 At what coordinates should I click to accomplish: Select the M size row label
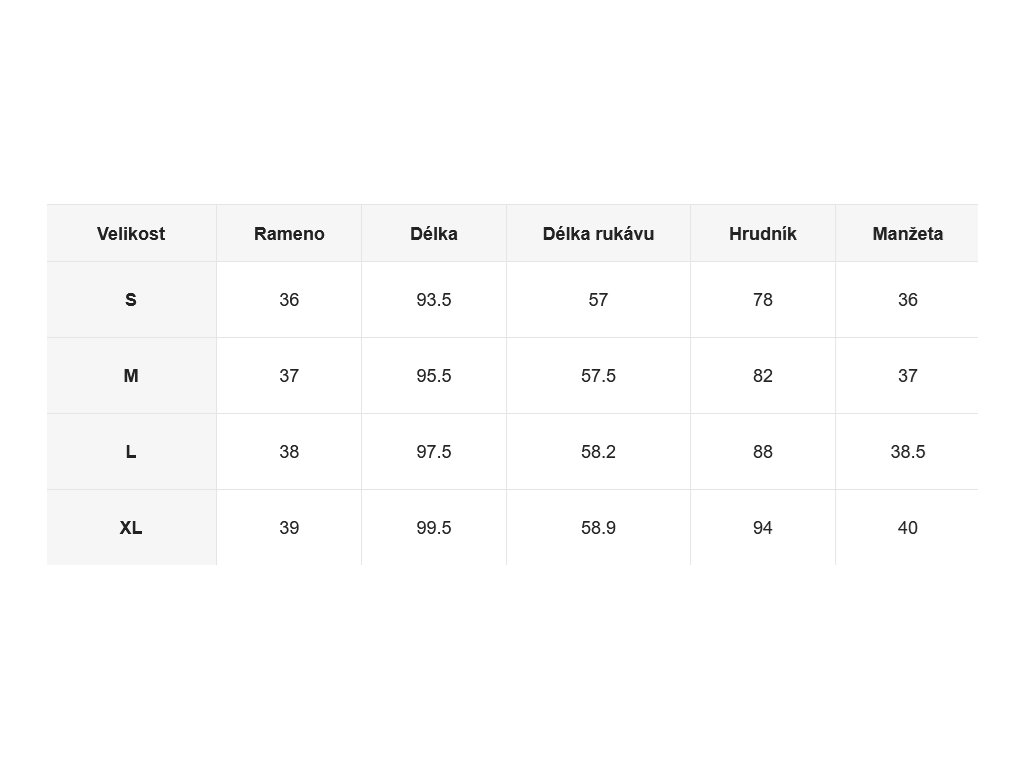tap(131, 376)
